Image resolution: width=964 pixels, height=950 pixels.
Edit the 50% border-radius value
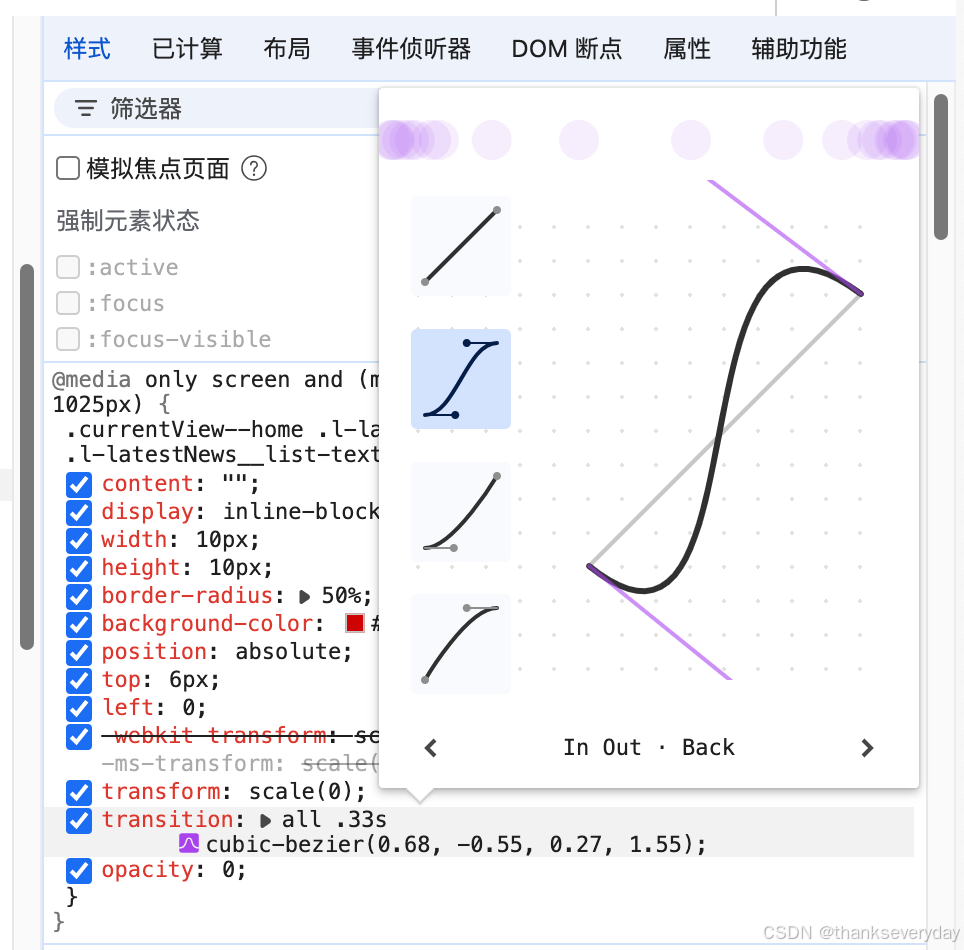coord(341,595)
